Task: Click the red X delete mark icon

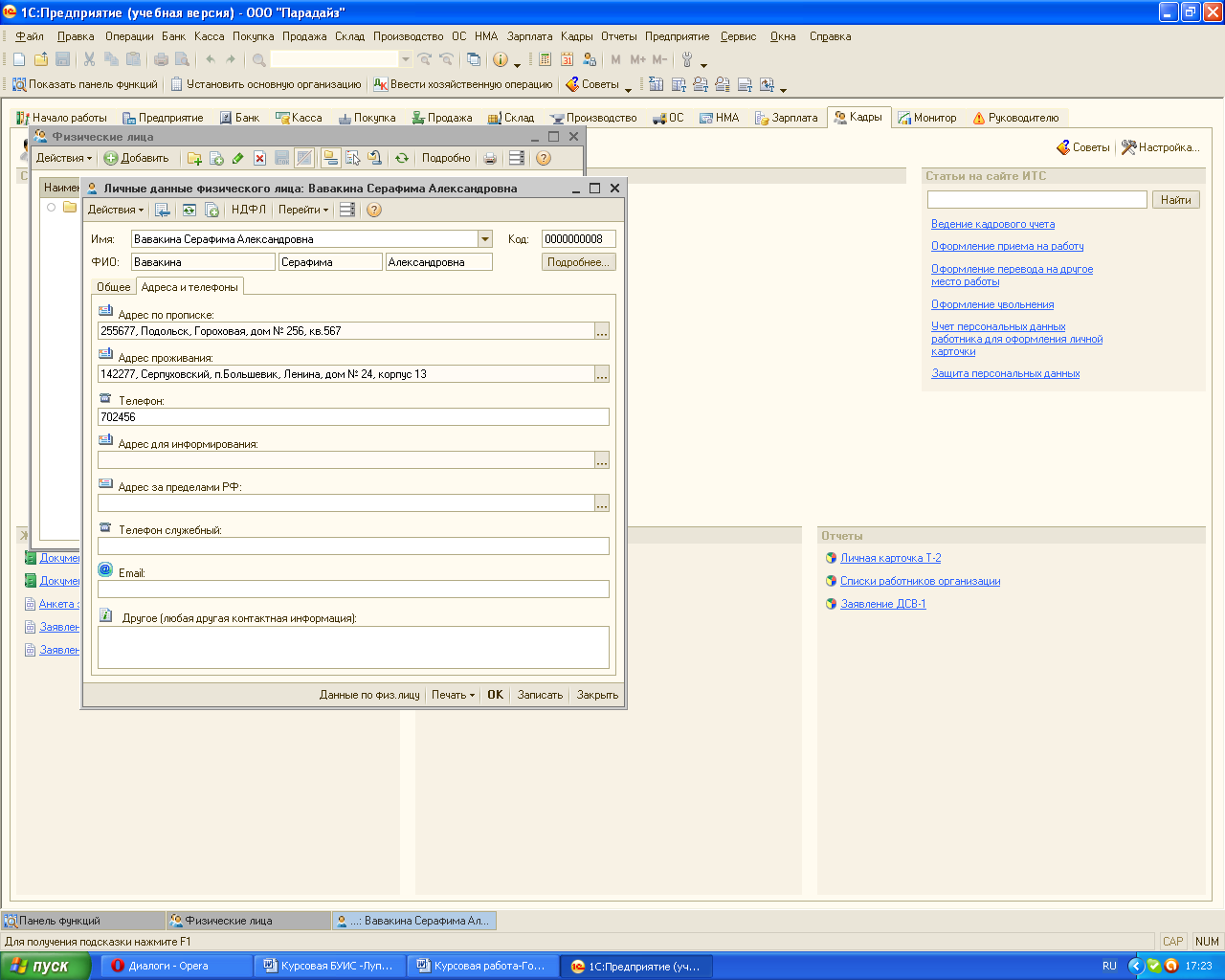Action: click(259, 158)
